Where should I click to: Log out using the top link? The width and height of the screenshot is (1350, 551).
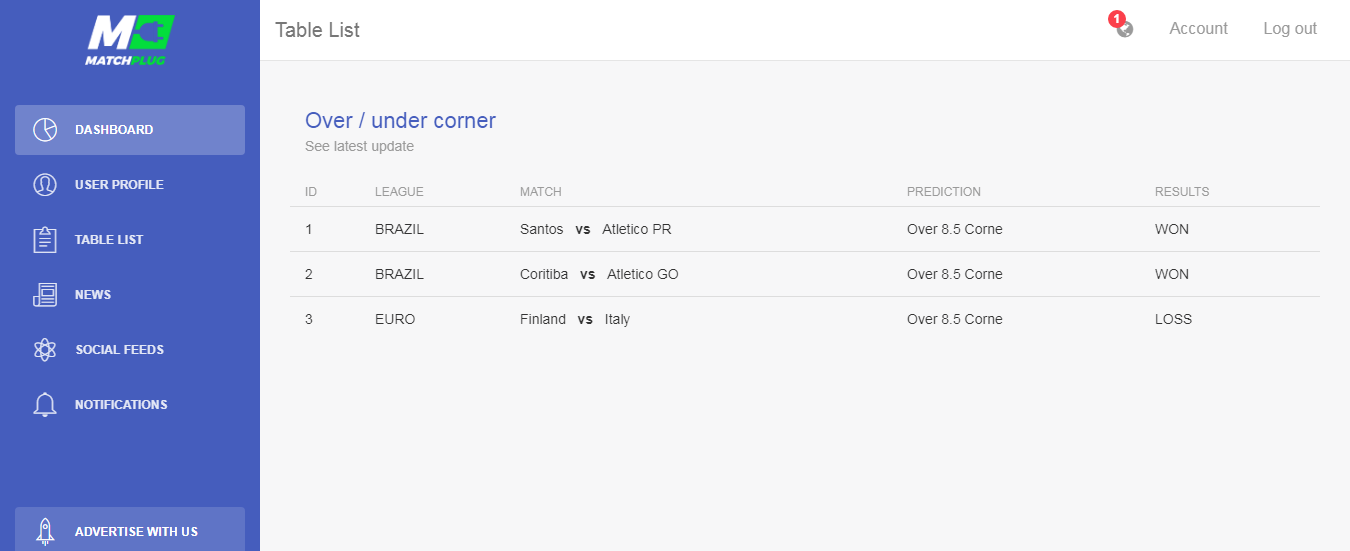coord(1290,29)
